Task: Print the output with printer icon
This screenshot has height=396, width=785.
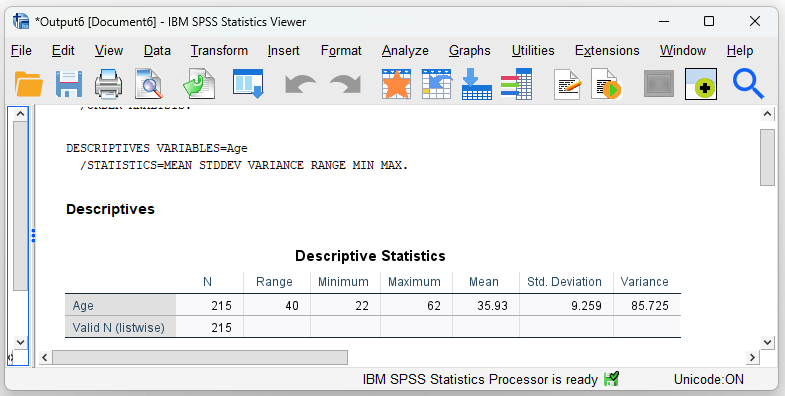Action: coord(109,84)
